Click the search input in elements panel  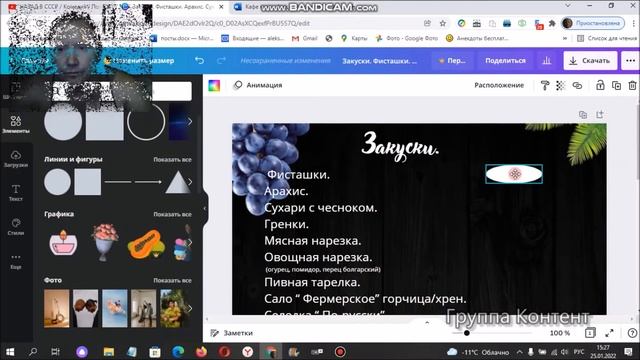point(118,91)
